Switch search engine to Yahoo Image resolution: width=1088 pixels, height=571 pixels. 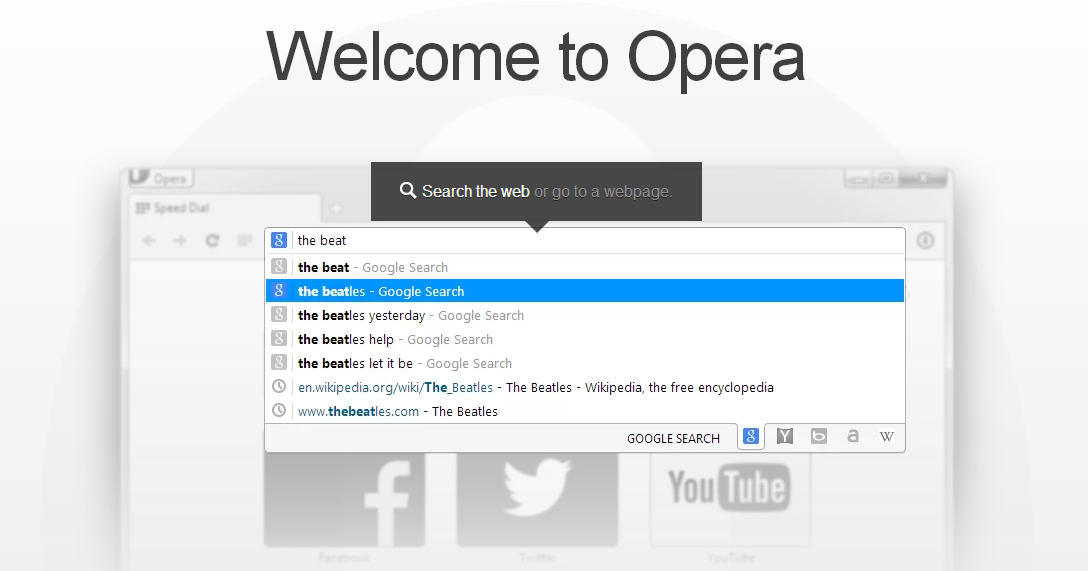pos(785,436)
